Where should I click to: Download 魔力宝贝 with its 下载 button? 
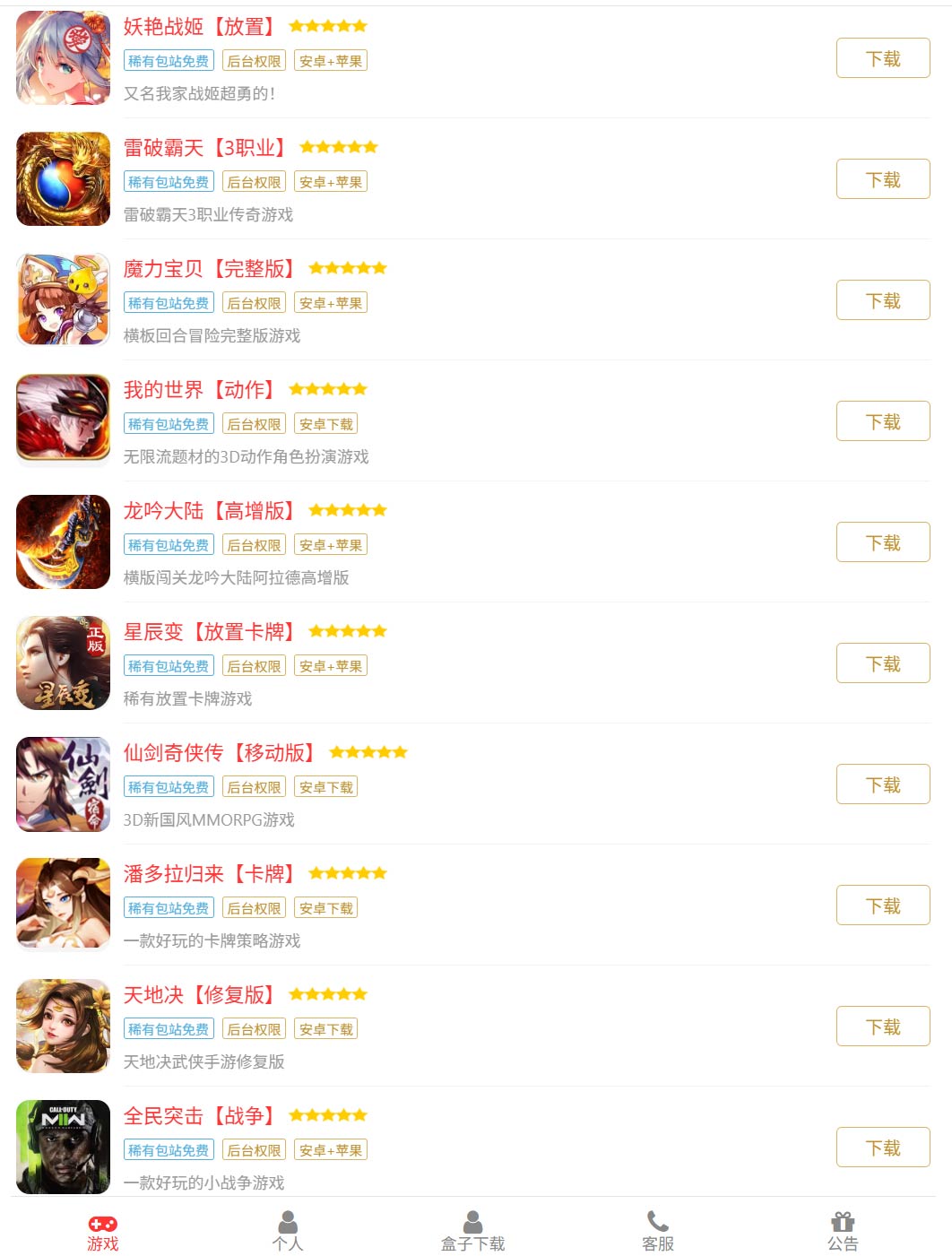pyautogui.click(x=883, y=300)
